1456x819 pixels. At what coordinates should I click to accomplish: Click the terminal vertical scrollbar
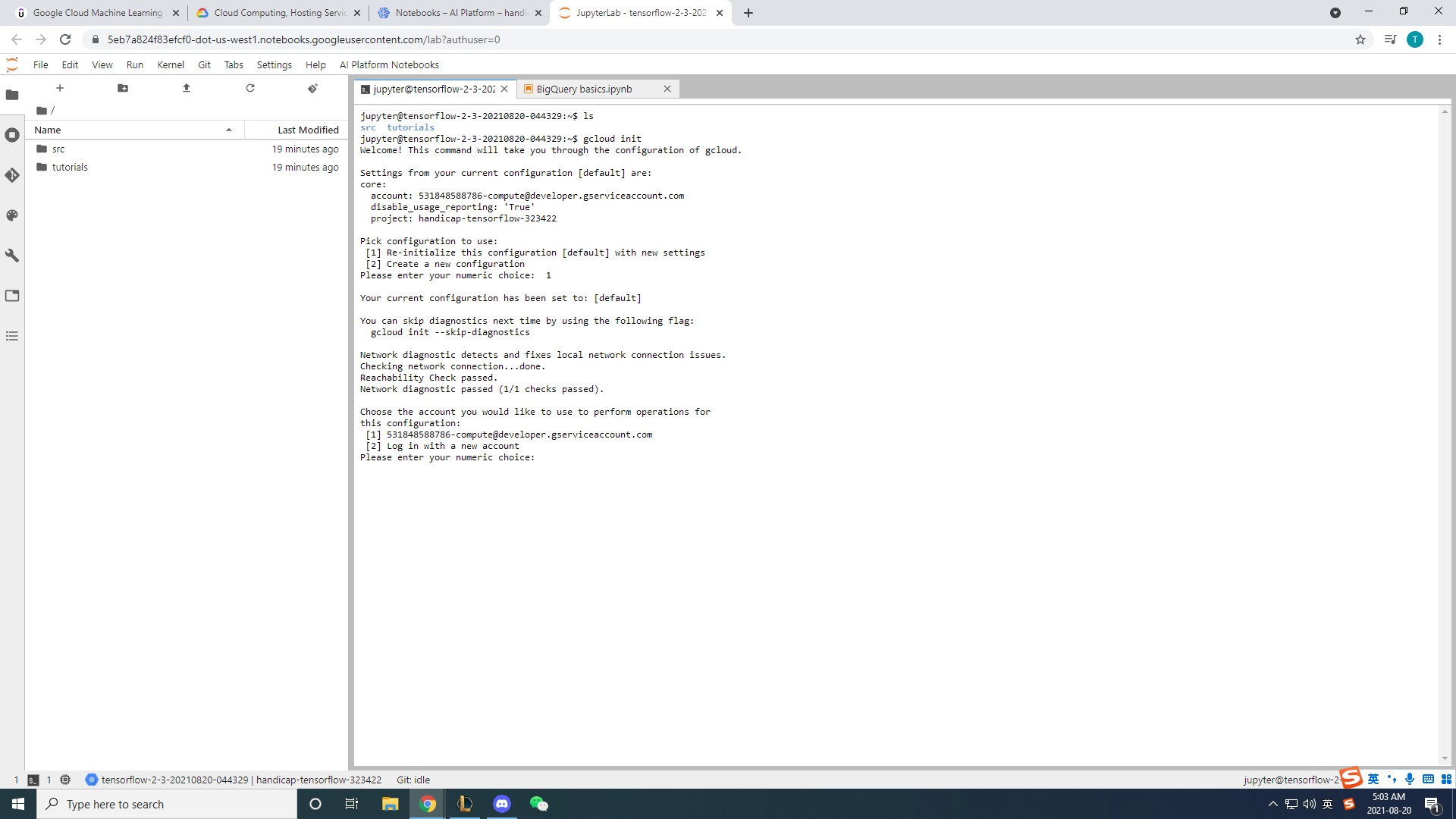[1445, 432]
